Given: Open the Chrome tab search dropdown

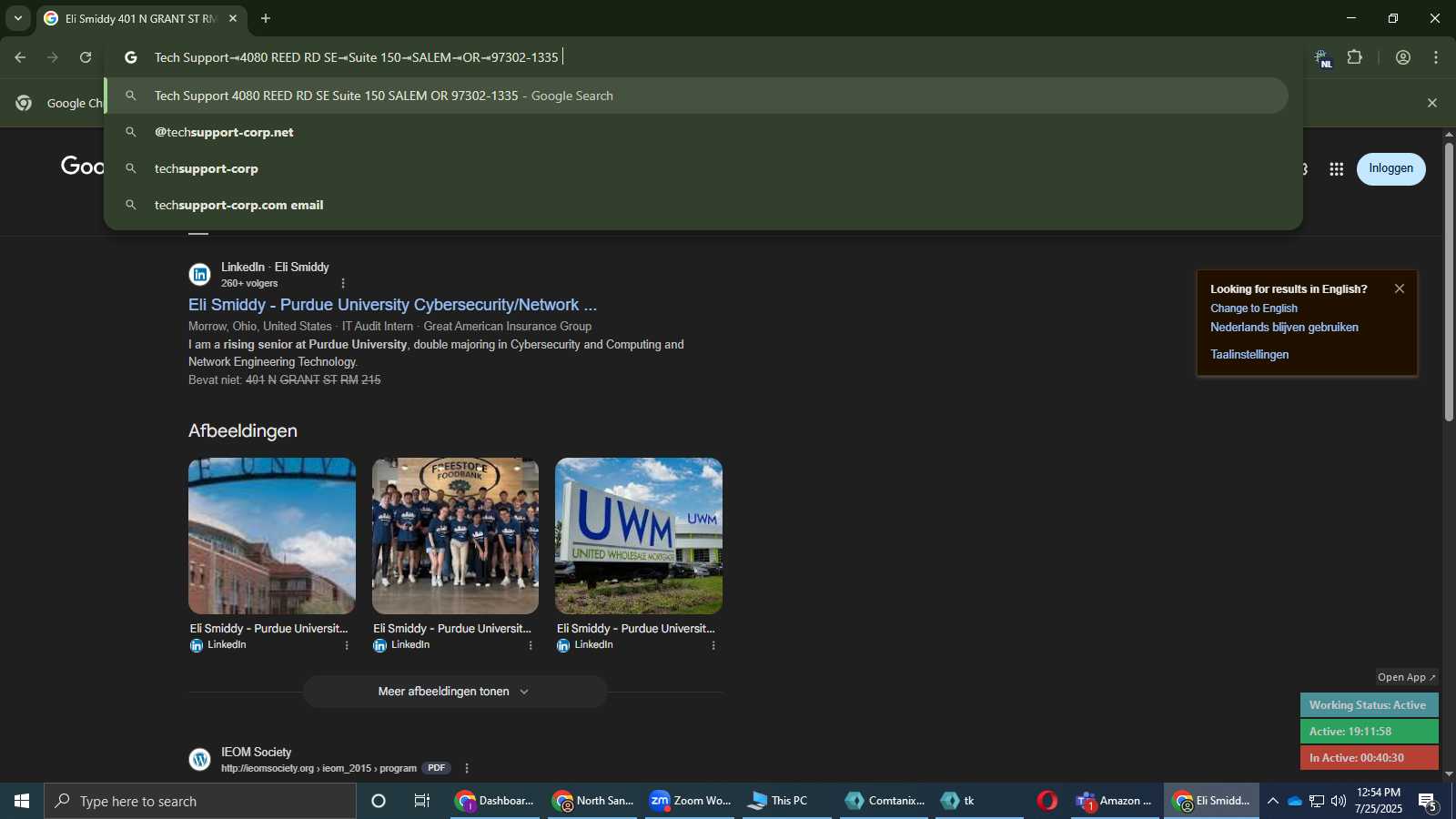Looking at the screenshot, I should pyautogui.click(x=17, y=18).
